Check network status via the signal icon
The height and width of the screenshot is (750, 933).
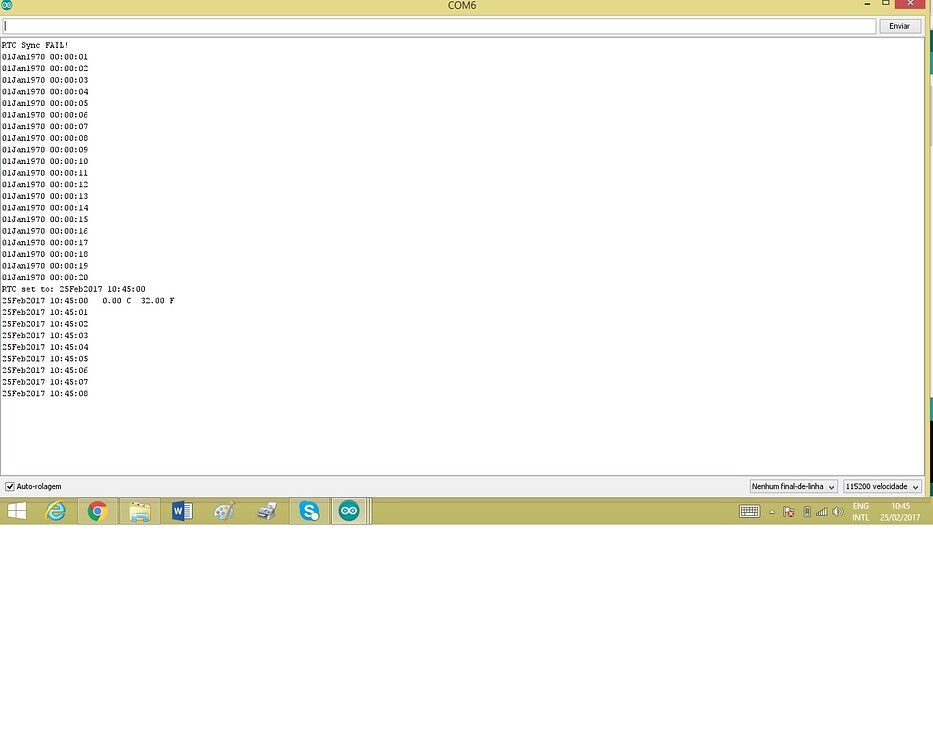tap(821, 511)
